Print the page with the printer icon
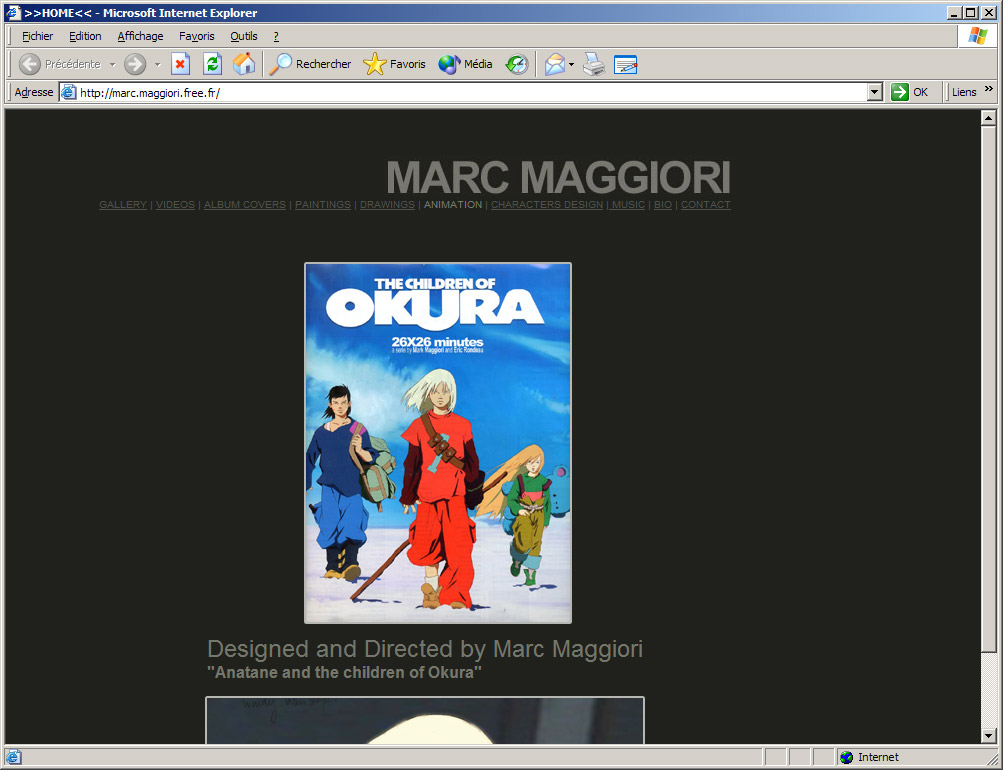 tap(594, 64)
